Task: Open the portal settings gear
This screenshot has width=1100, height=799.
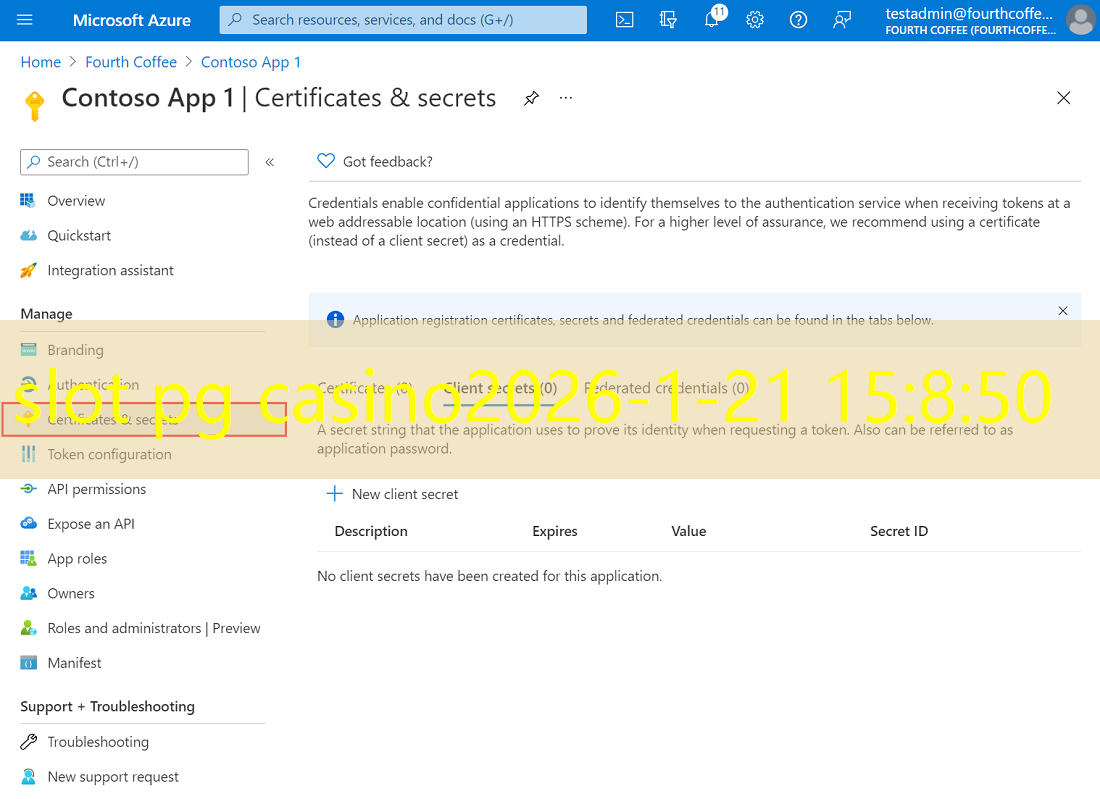Action: click(755, 20)
